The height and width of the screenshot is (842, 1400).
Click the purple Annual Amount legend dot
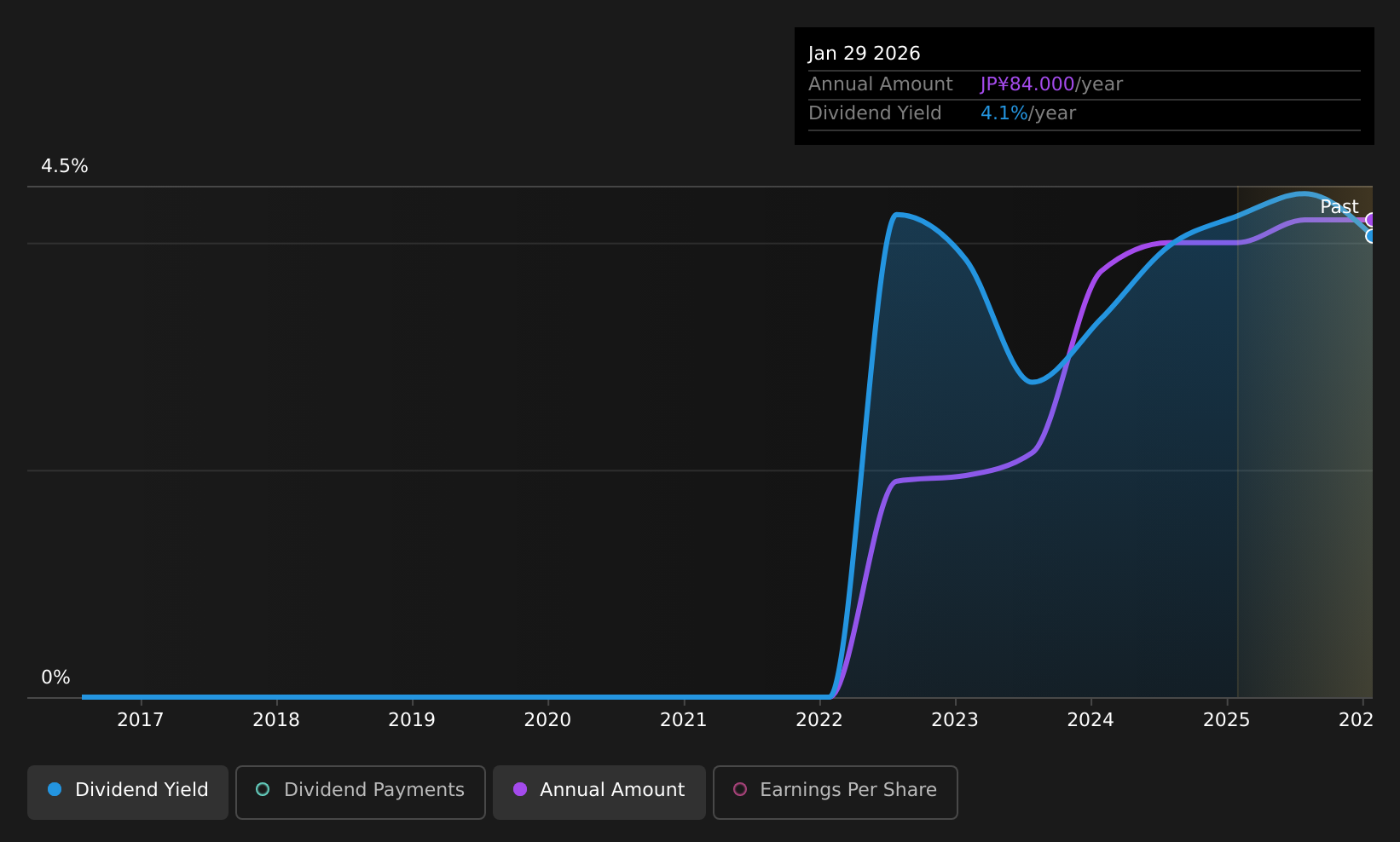(520, 789)
